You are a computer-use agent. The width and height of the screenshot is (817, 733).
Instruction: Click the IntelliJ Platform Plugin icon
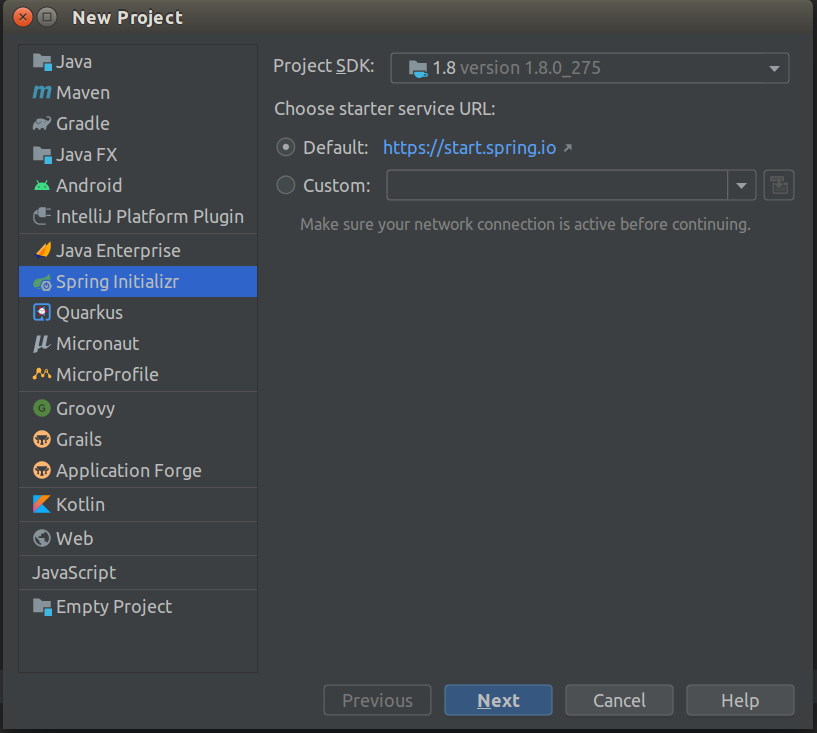coord(42,217)
